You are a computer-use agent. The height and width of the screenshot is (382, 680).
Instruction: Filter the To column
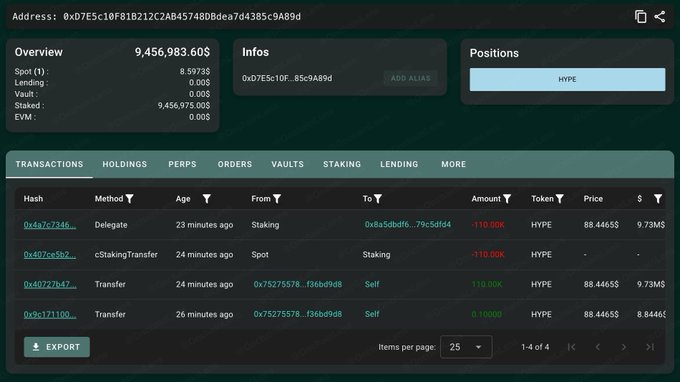click(378, 199)
